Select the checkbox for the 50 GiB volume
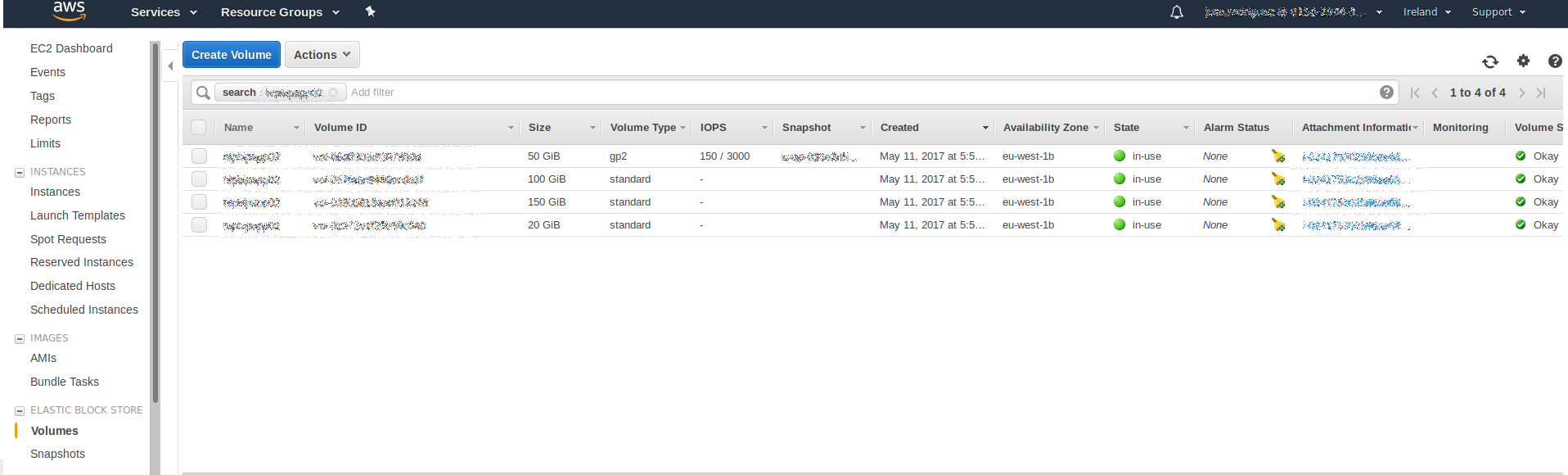Screen dimensions: 1568x475 point(199,156)
